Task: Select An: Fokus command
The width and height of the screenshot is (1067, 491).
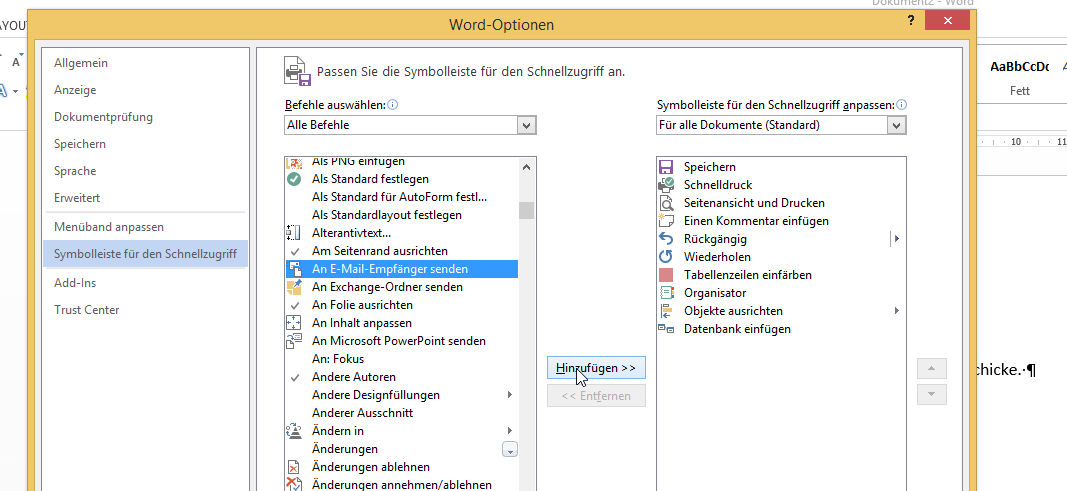Action: coord(401,358)
